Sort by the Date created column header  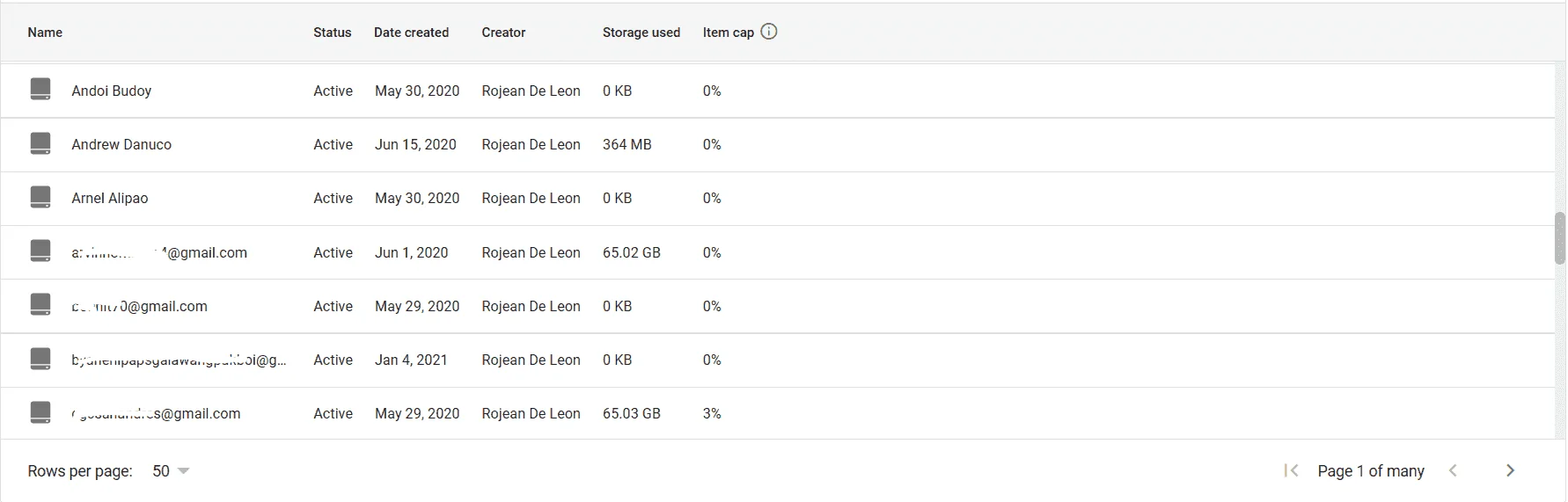click(411, 33)
